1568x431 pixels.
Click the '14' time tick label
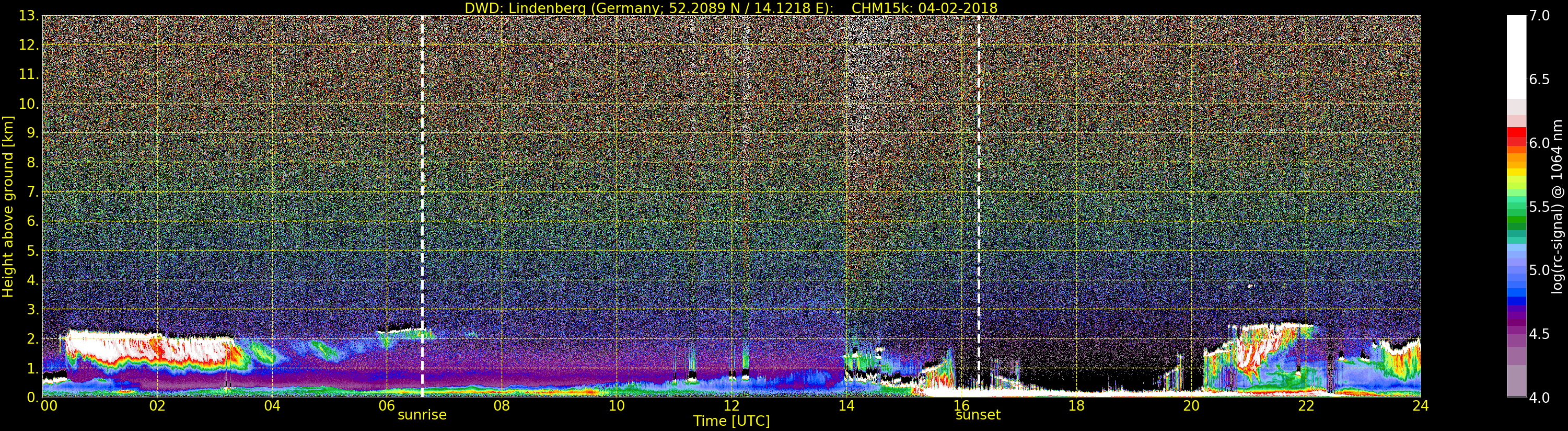846,405
